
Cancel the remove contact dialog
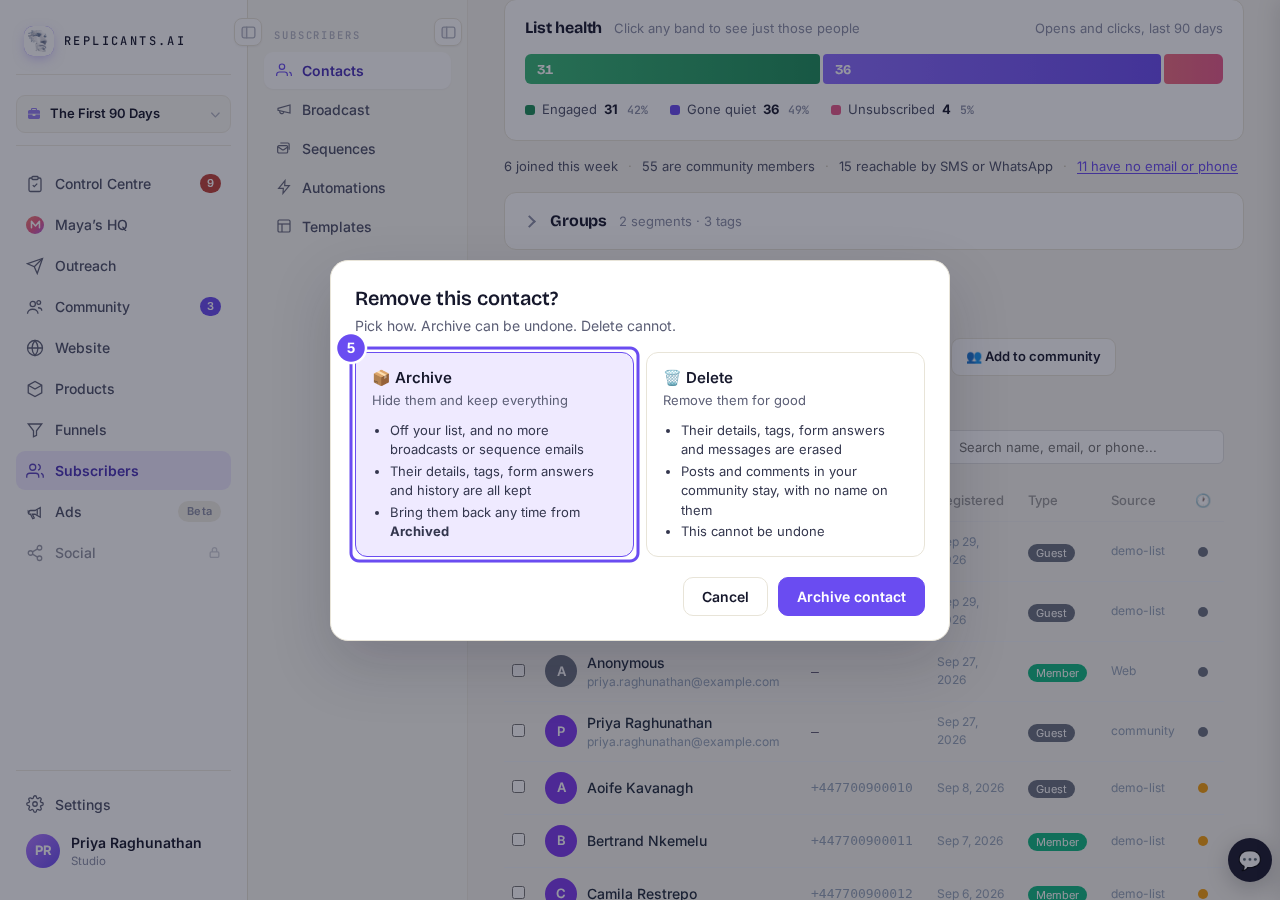point(725,596)
